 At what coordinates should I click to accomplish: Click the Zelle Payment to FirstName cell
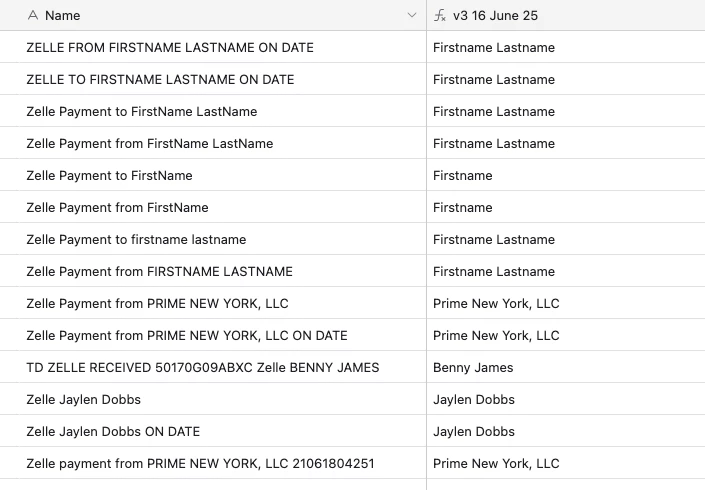click(223, 175)
